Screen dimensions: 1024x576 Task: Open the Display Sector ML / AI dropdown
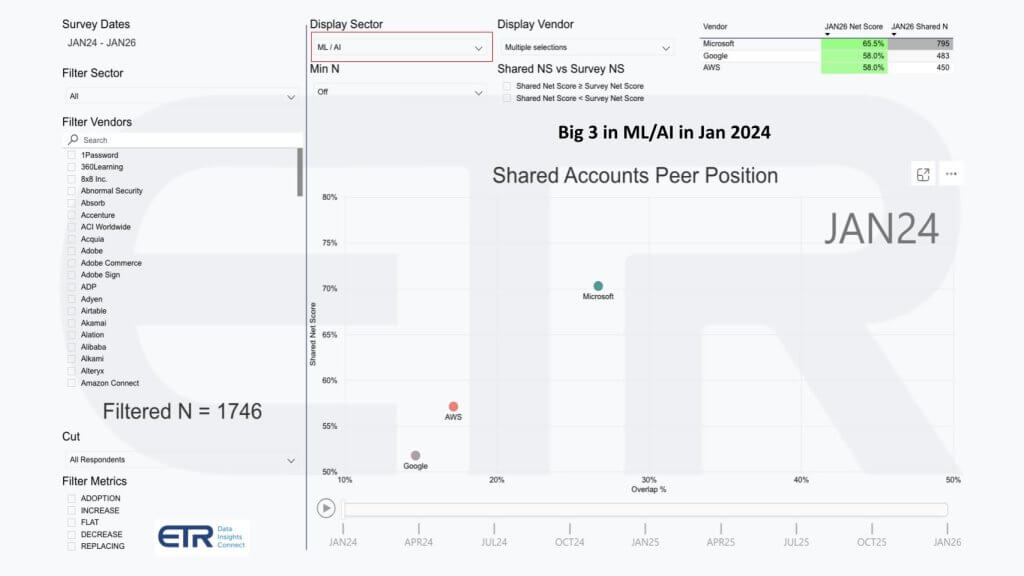coord(402,47)
